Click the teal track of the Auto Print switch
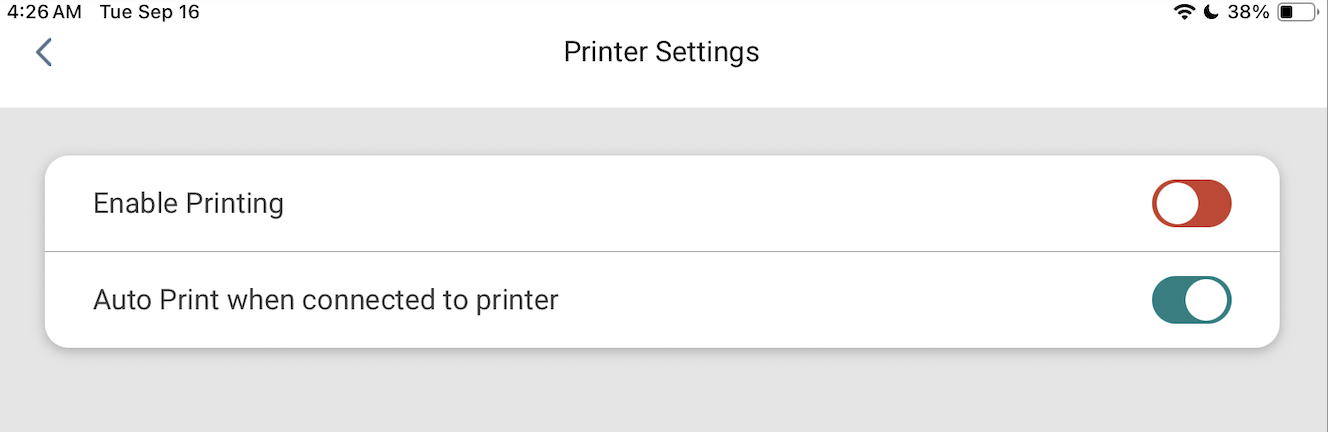This screenshot has height=432, width=1328. 1168,300
